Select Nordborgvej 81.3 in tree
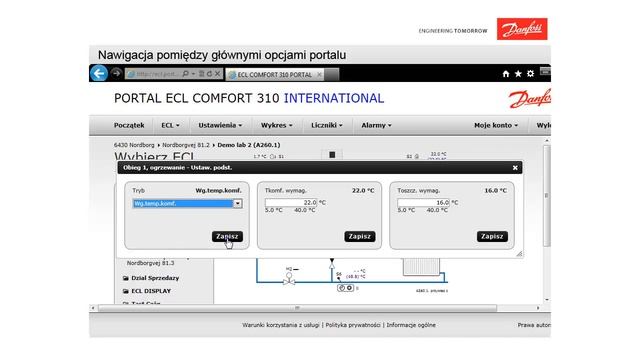The image size is (640, 360). click(151, 263)
